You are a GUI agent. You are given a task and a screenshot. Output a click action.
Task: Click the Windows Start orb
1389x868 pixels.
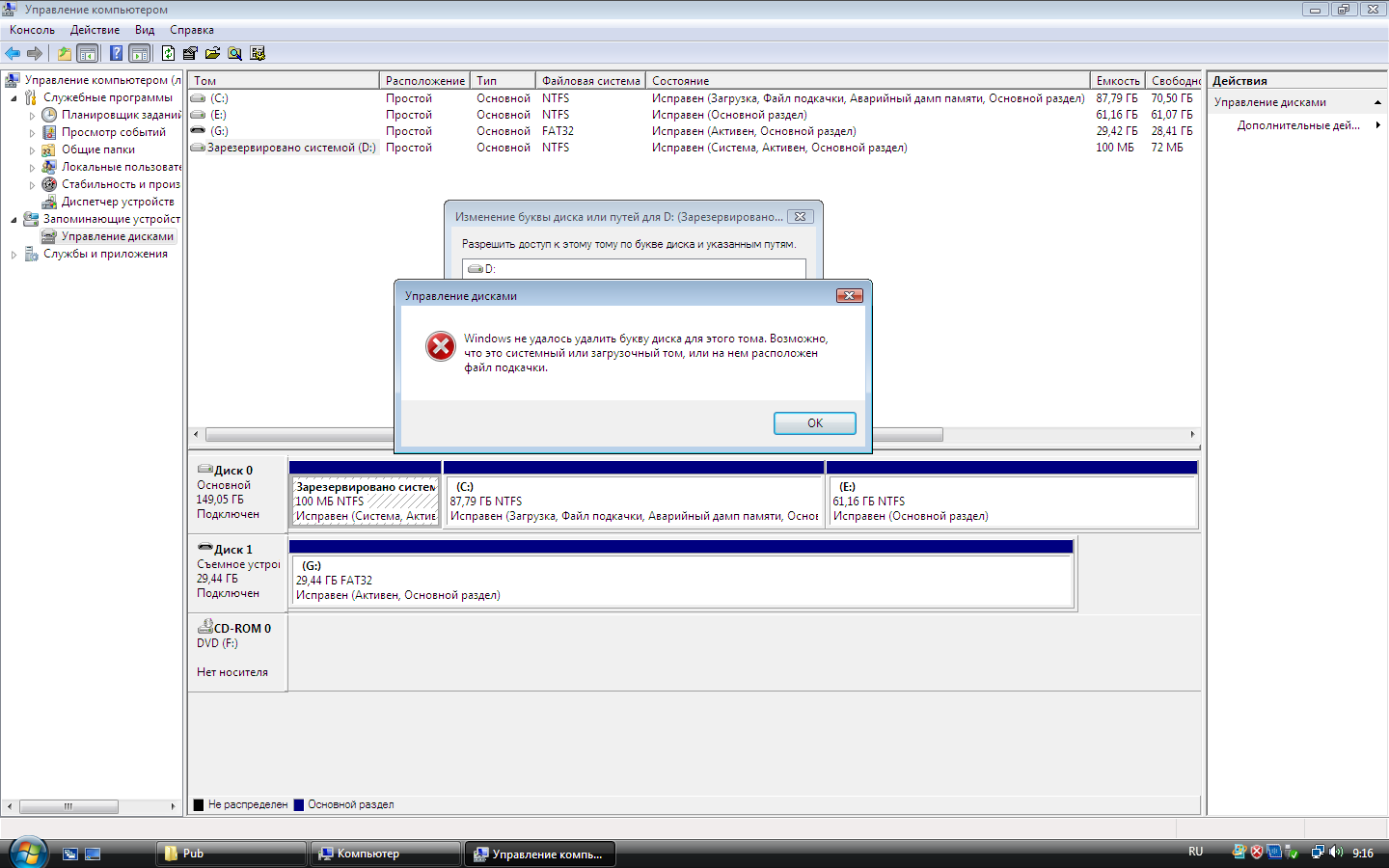(x=28, y=853)
